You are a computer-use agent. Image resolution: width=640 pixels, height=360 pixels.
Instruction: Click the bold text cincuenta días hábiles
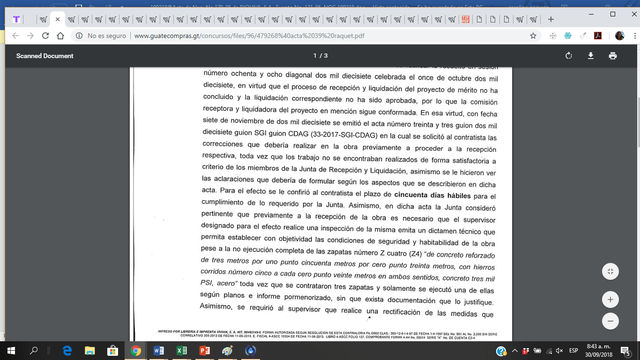pos(432,196)
